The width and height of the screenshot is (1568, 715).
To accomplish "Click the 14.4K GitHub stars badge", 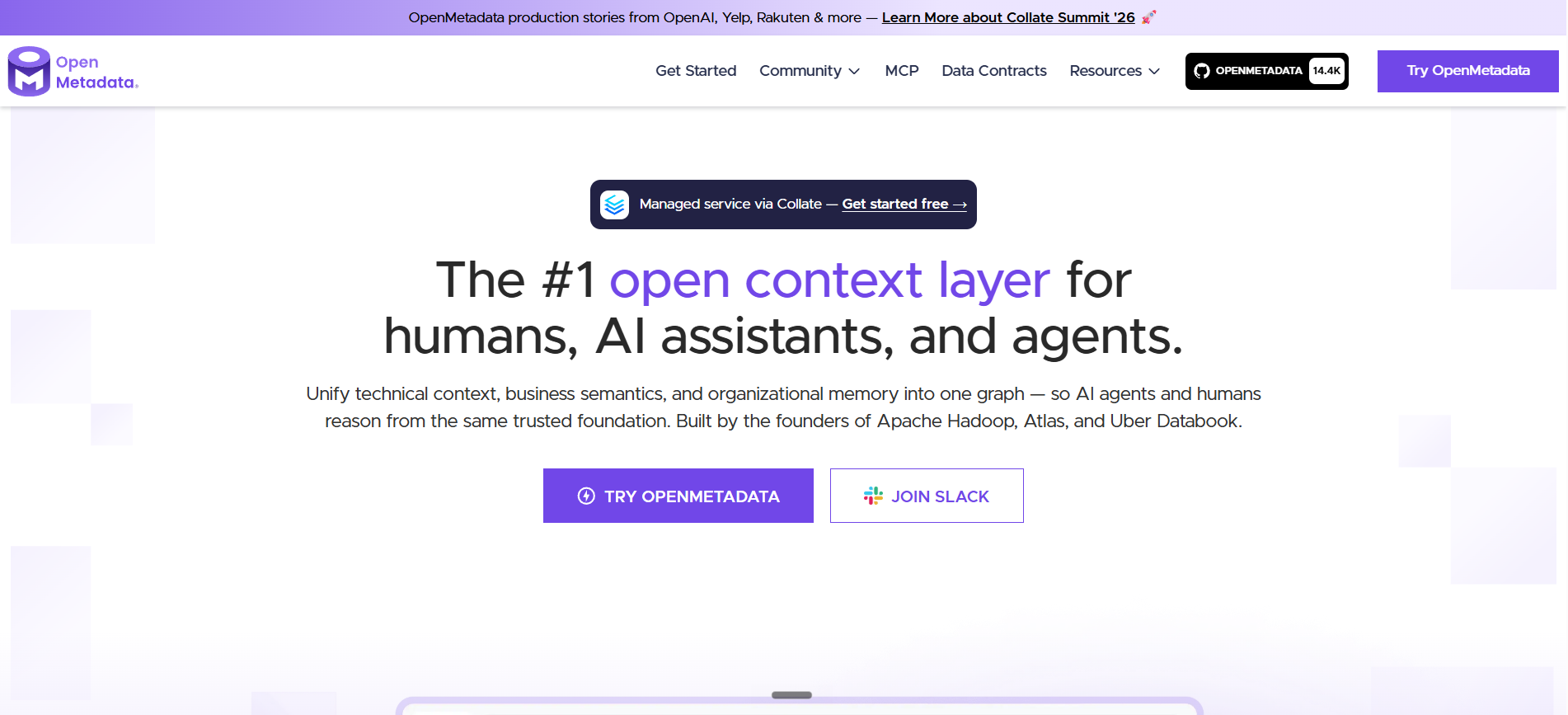I will 1326,71.
